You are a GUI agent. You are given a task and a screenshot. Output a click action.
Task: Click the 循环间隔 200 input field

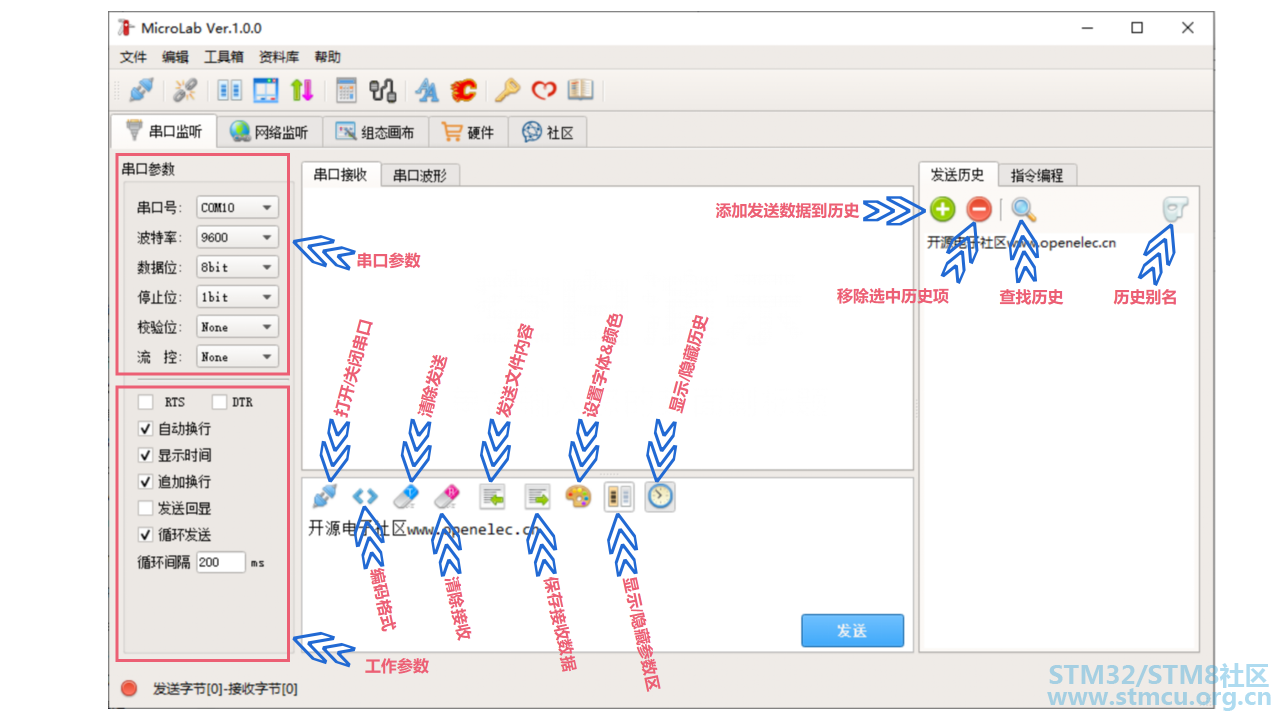click(x=221, y=562)
